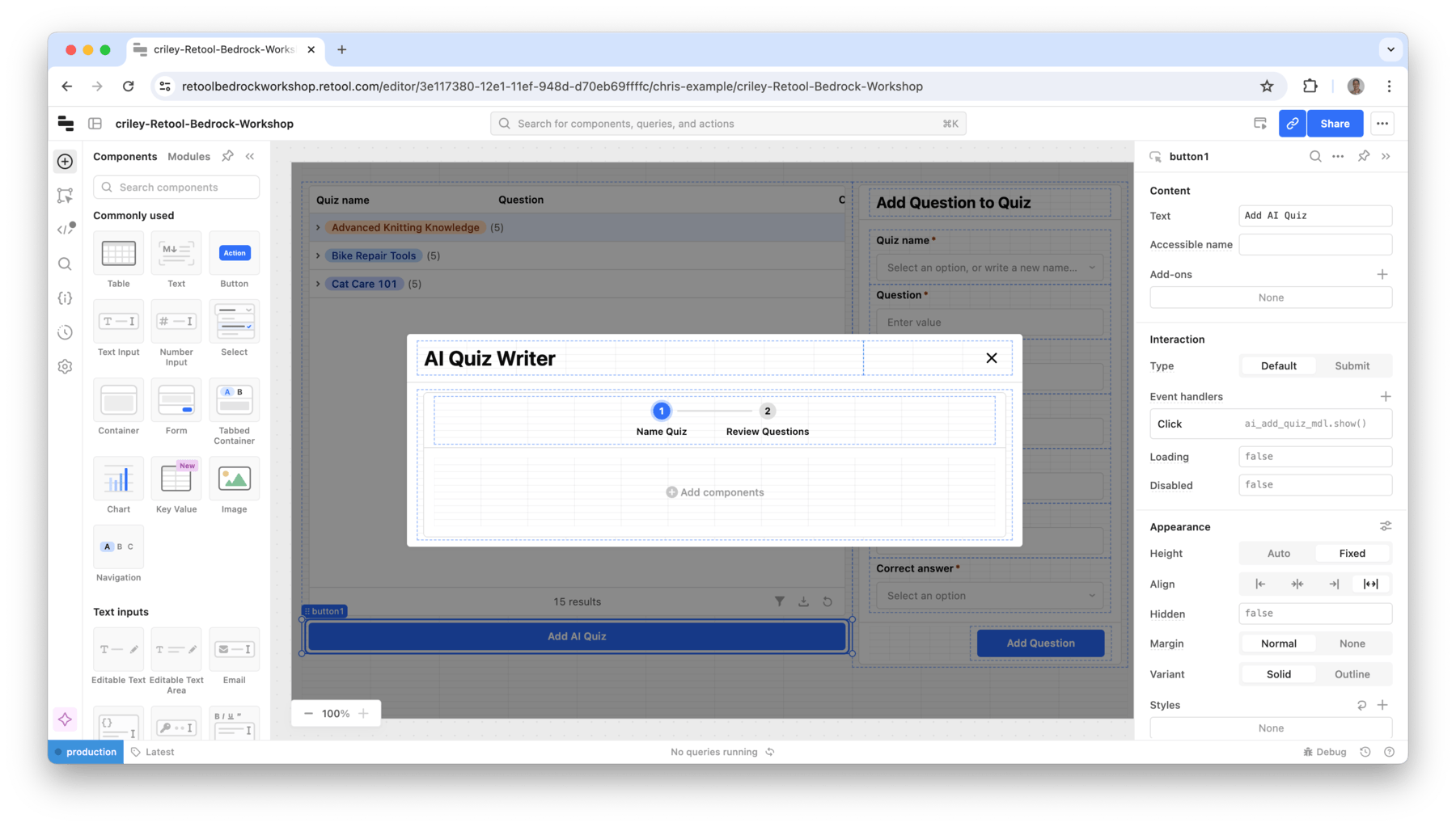1456x827 pixels.
Task: Switch to the Modules tab
Action: tap(188, 156)
